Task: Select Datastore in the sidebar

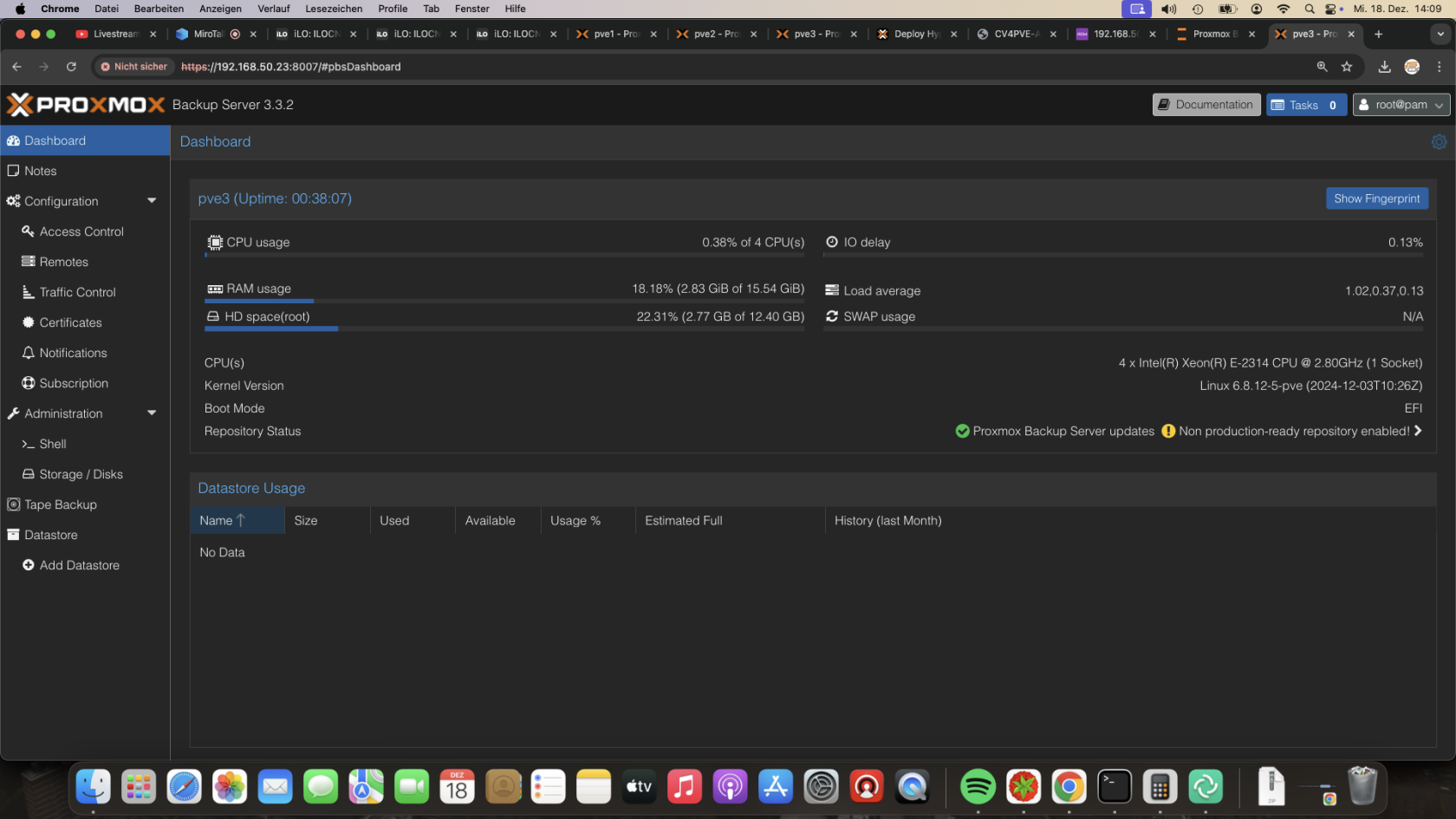Action: pyautogui.click(x=85, y=535)
